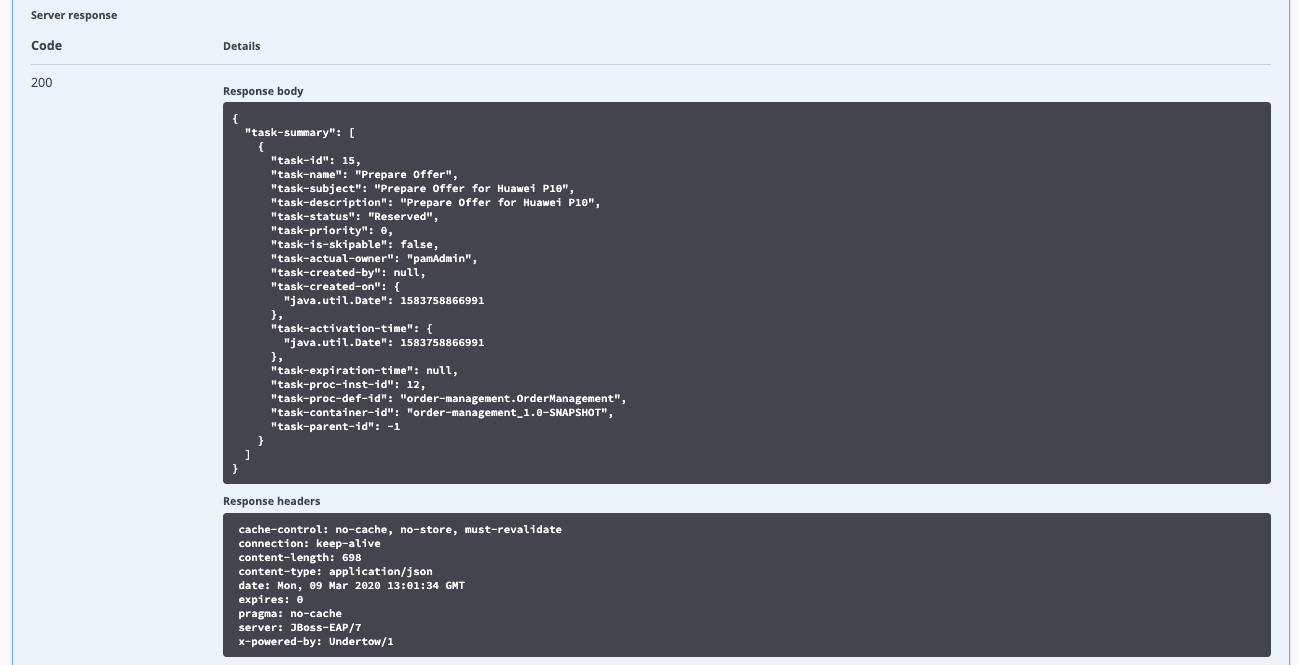Click the "task-description" line in response body

point(435,202)
